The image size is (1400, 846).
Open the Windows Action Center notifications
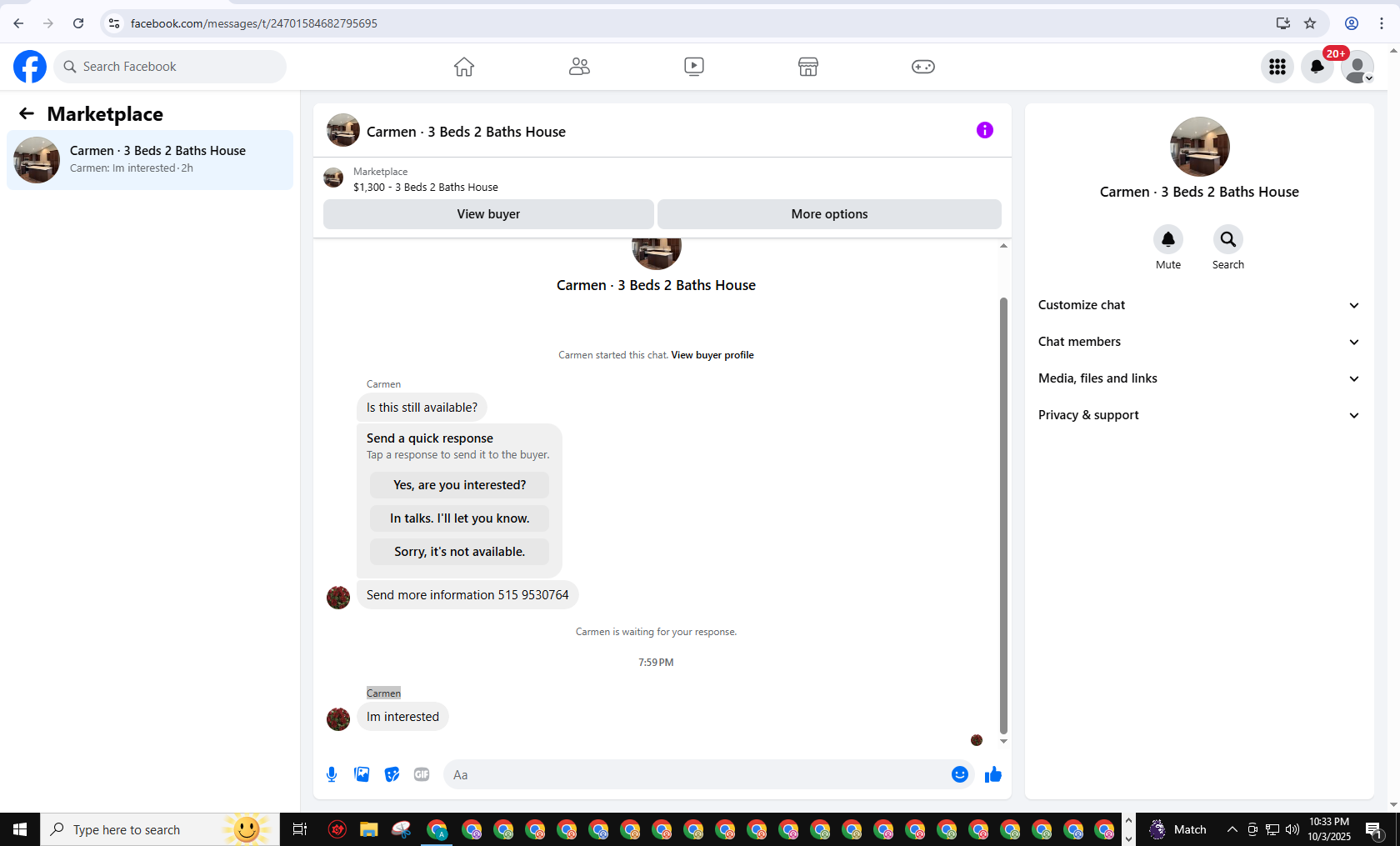[x=1375, y=829]
